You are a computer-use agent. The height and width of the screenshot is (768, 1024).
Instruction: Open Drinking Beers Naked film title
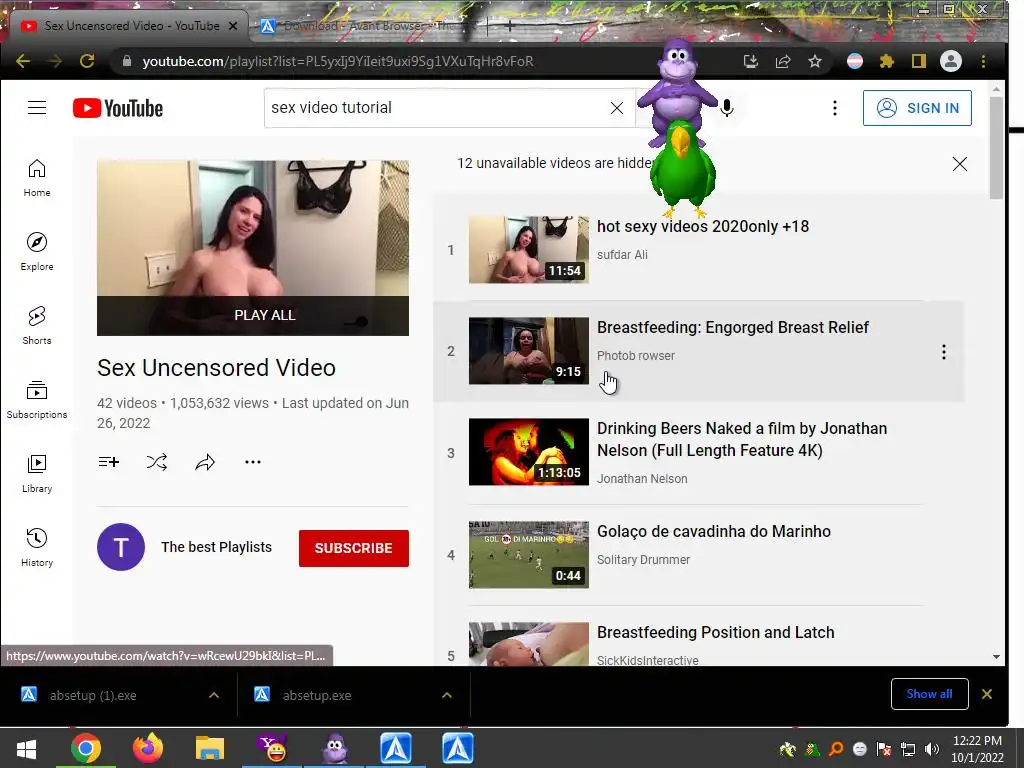(742, 440)
